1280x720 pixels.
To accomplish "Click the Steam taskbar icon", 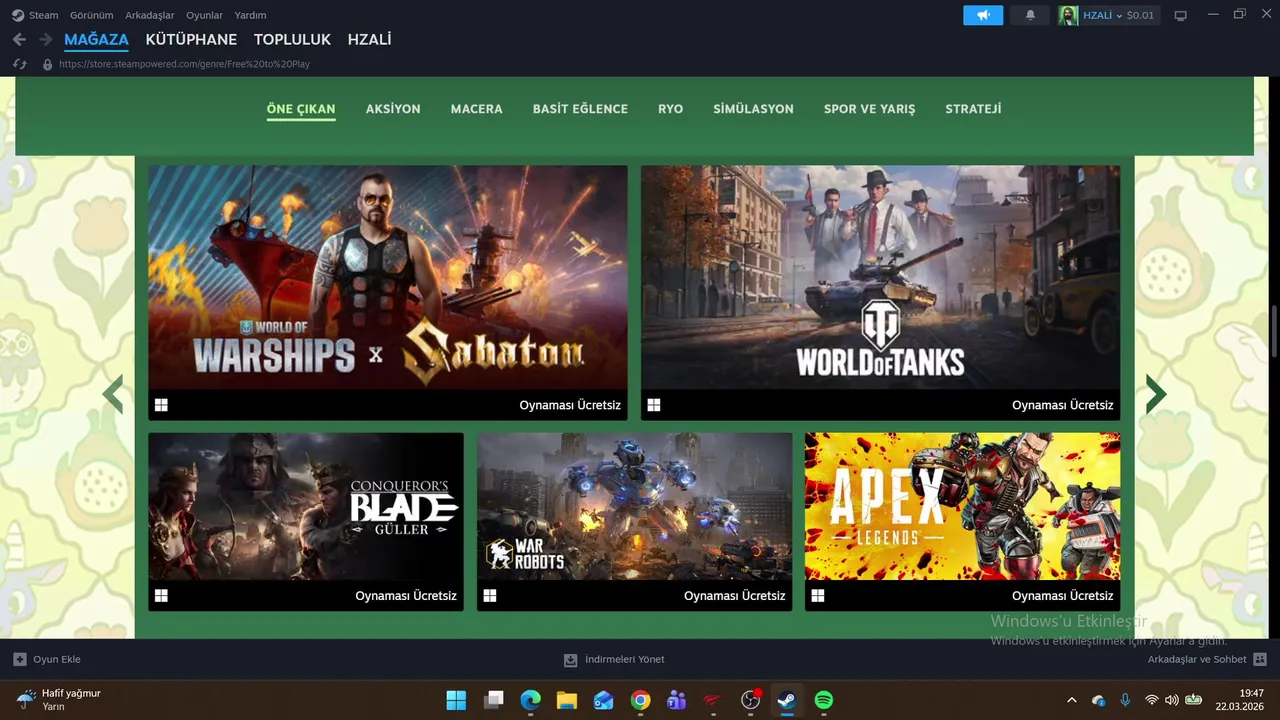I will 787,700.
